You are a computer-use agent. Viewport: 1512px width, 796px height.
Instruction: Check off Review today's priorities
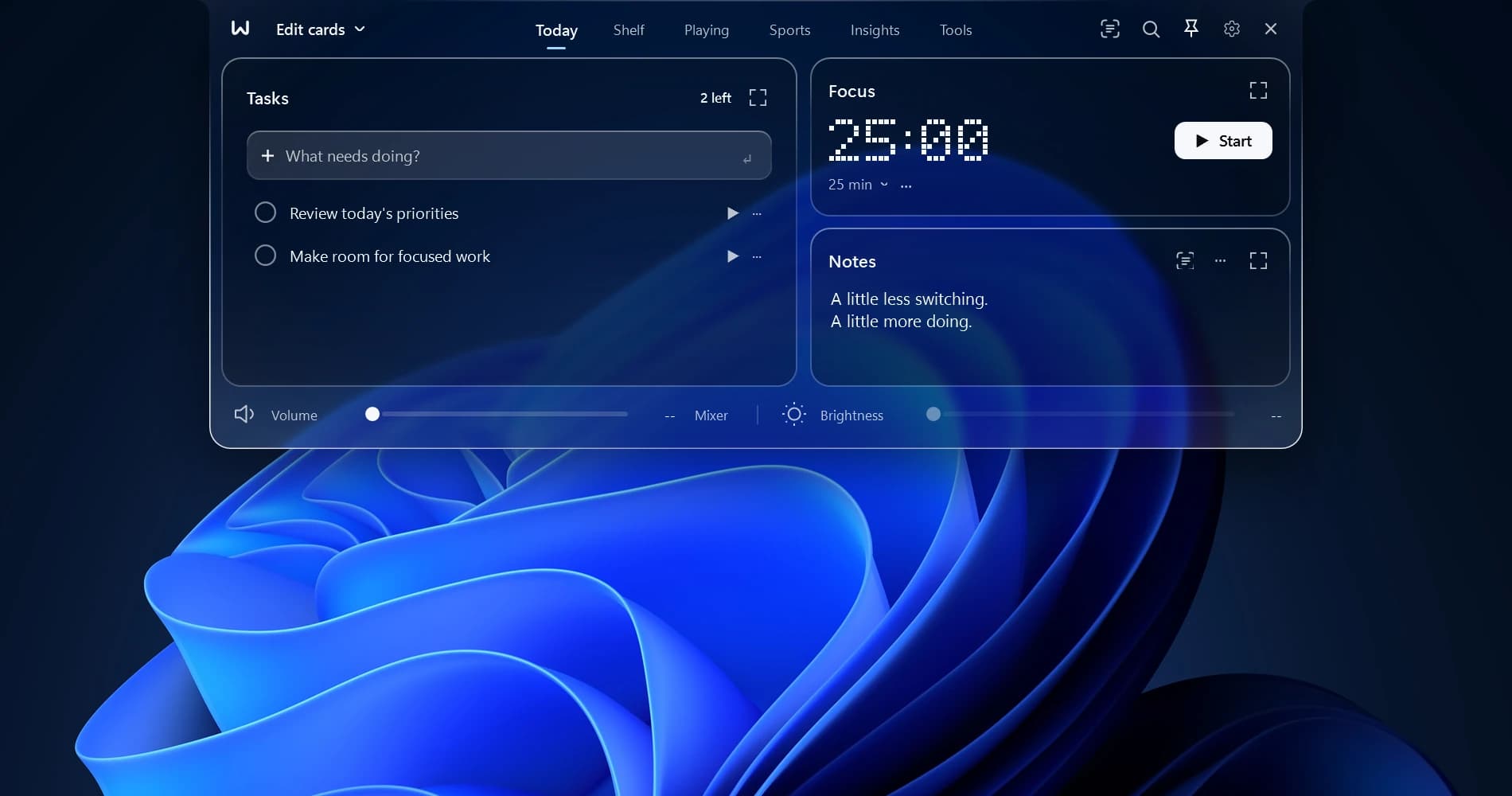coord(265,213)
